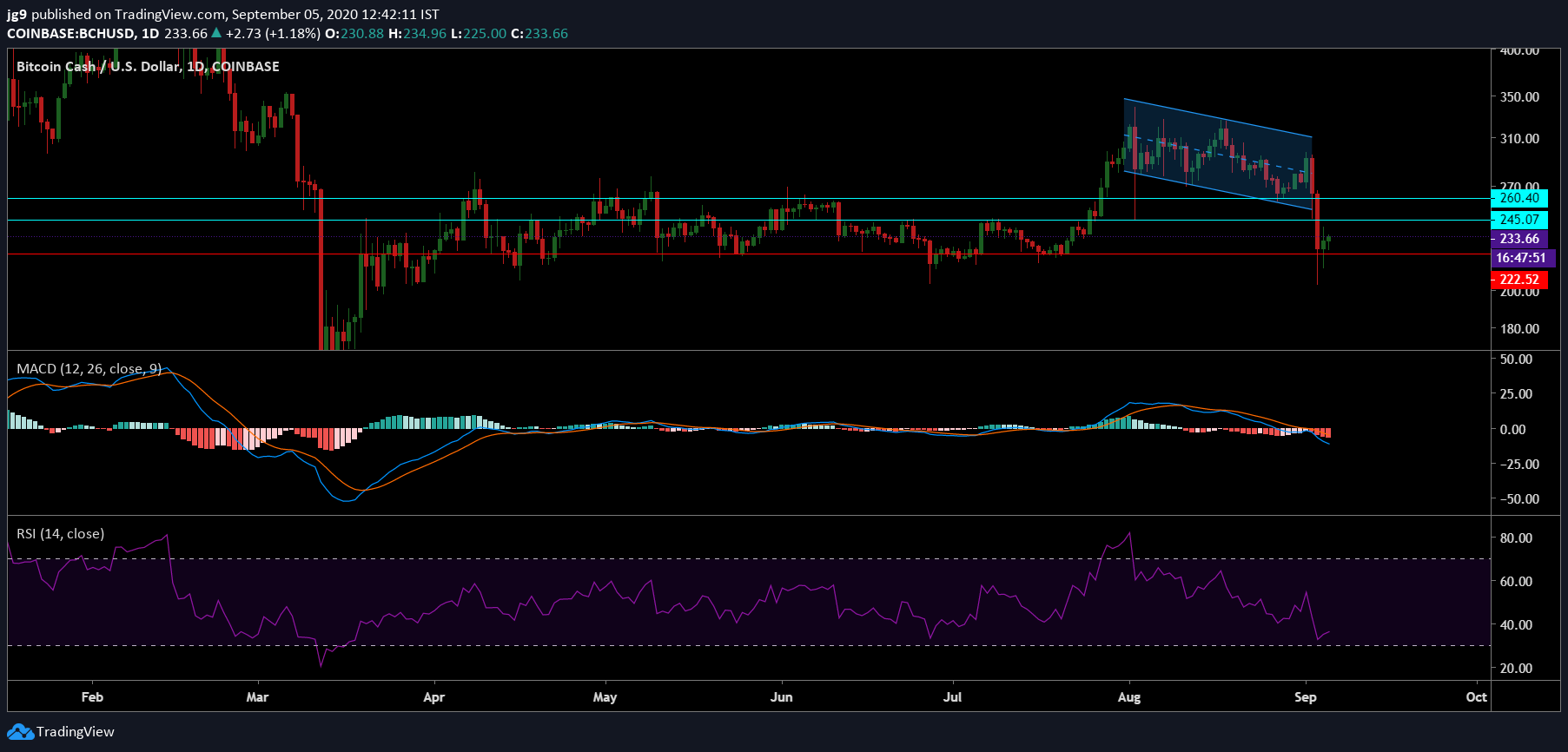
Task: Select the red 222.52 price label
Action: tap(1518, 280)
